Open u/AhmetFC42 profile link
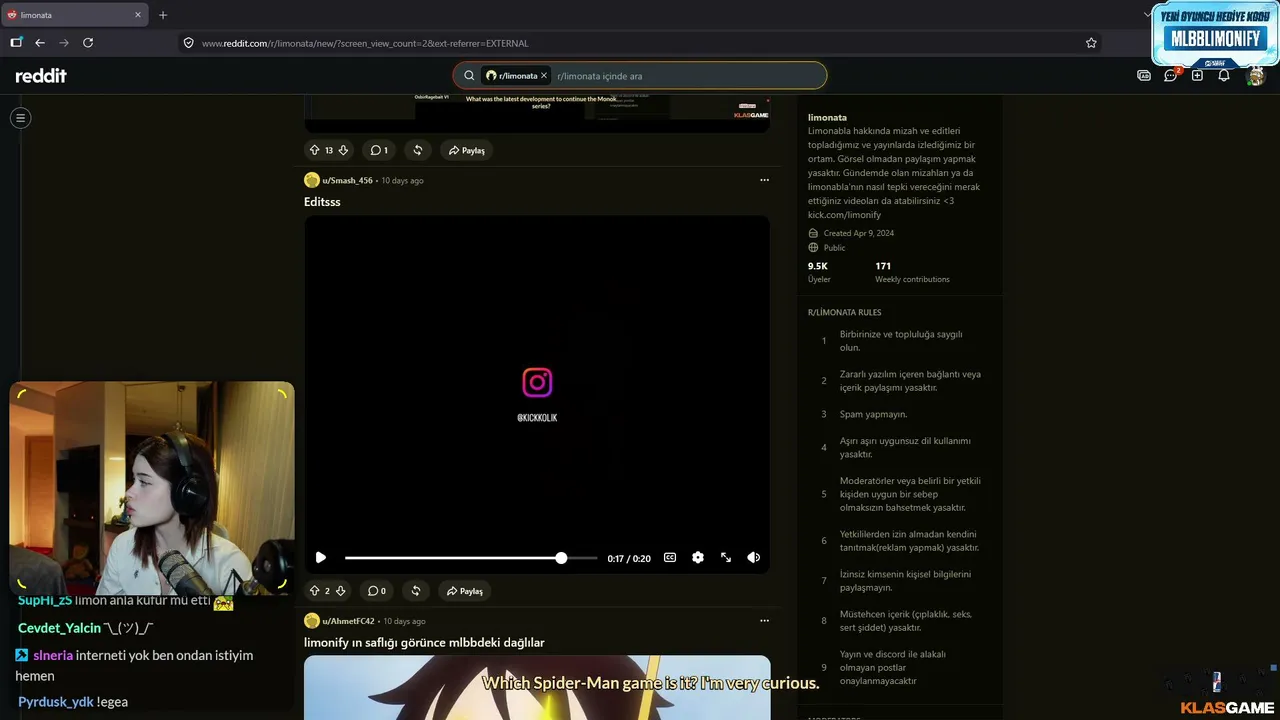 (x=348, y=621)
